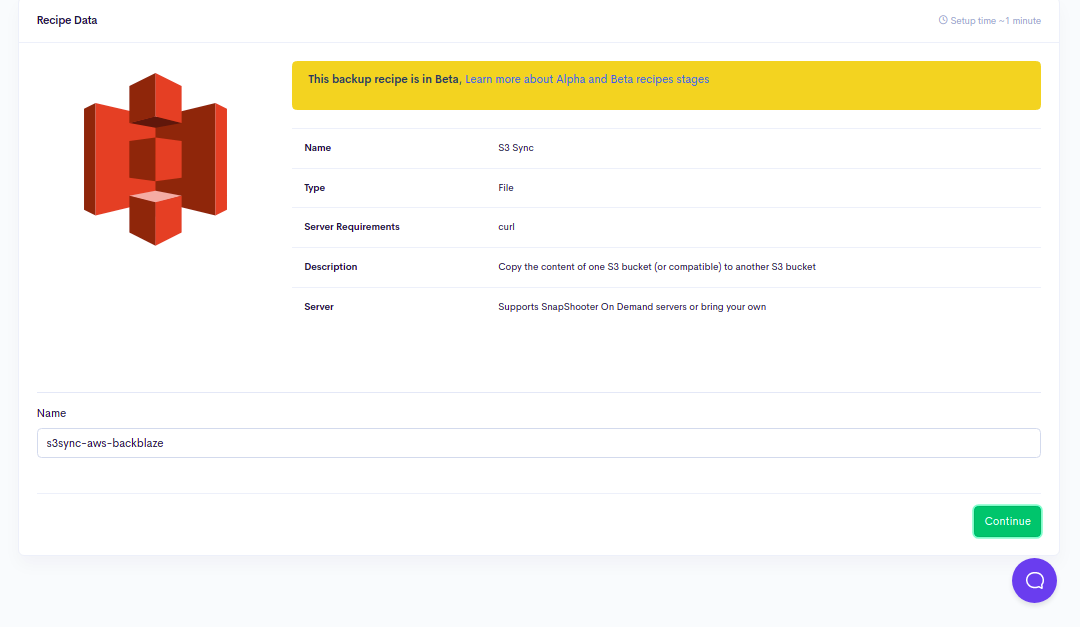Click the 'Copy the content of one S3 bucket' description
This screenshot has height=627, width=1080.
pyautogui.click(x=656, y=267)
